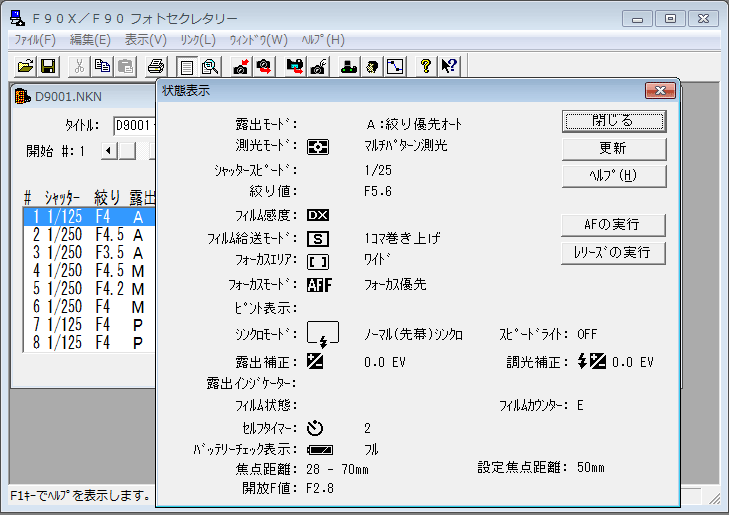Select the list view document icon
This screenshot has height=515, width=729.
pyautogui.click(x=187, y=67)
